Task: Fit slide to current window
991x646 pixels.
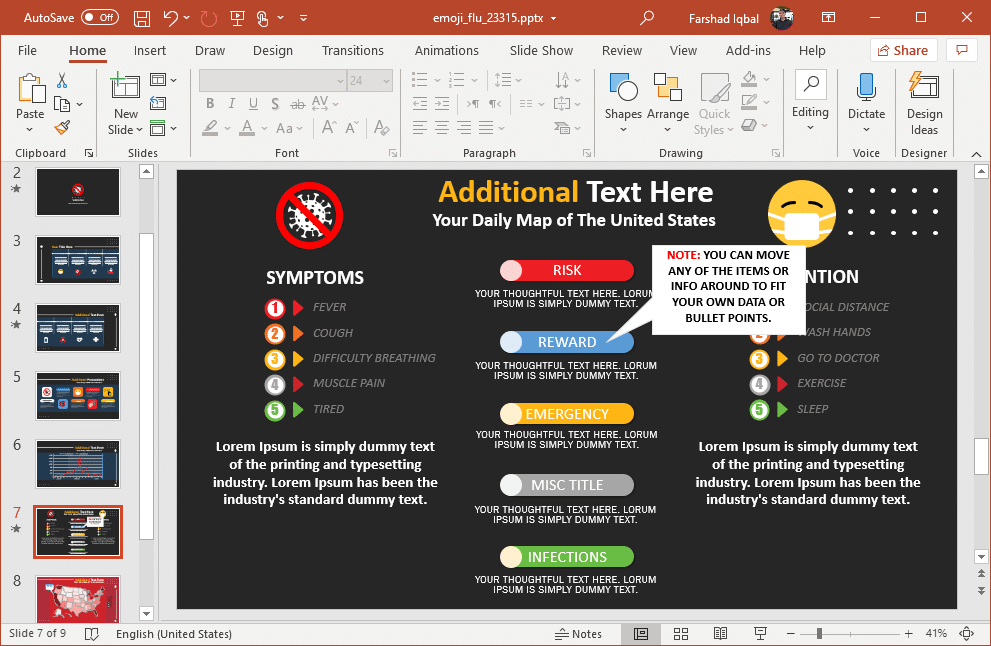Action: pyautogui.click(x=966, y=634)
